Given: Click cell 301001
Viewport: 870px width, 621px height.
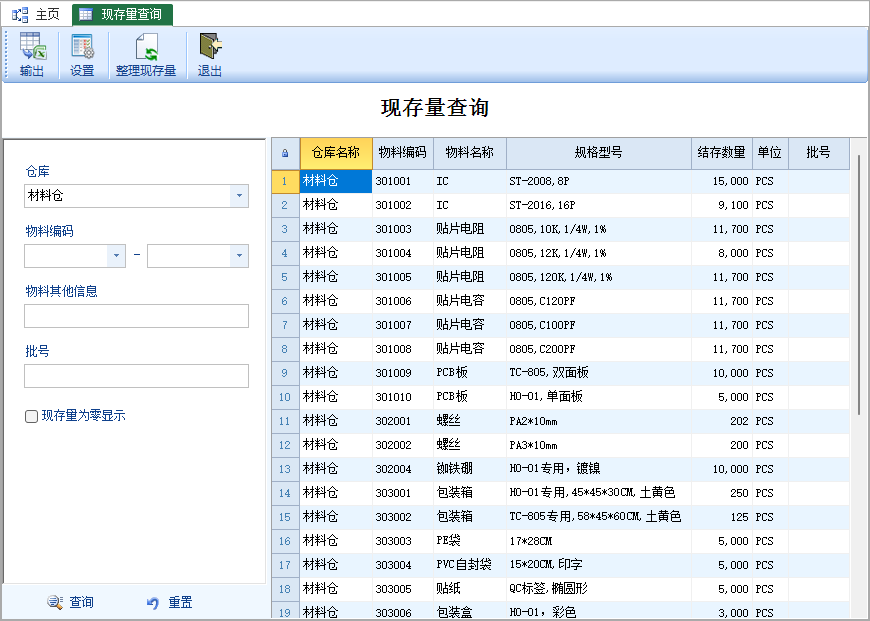Looking at the screenshot, I should 403,181.
